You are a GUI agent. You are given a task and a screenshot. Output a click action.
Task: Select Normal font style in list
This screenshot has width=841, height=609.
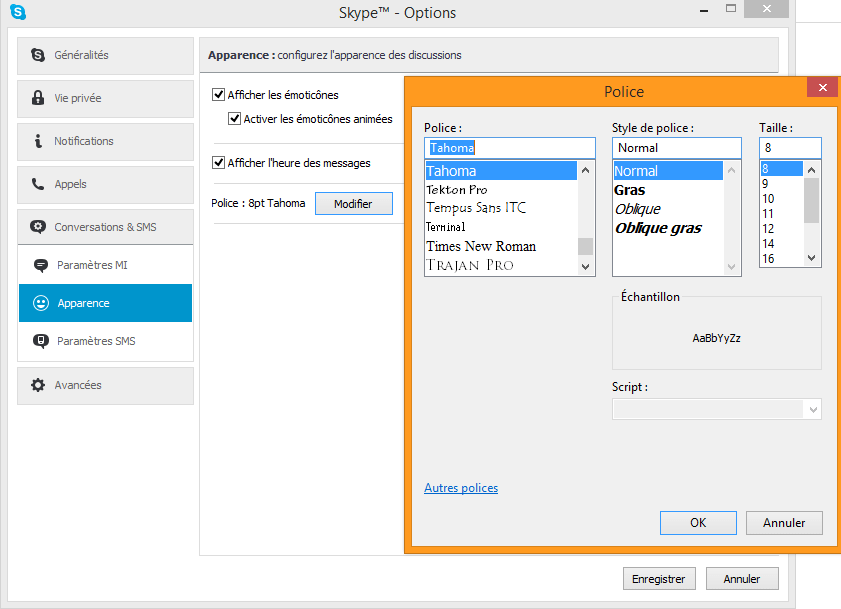pyautogui.click(x=668, y=171)
